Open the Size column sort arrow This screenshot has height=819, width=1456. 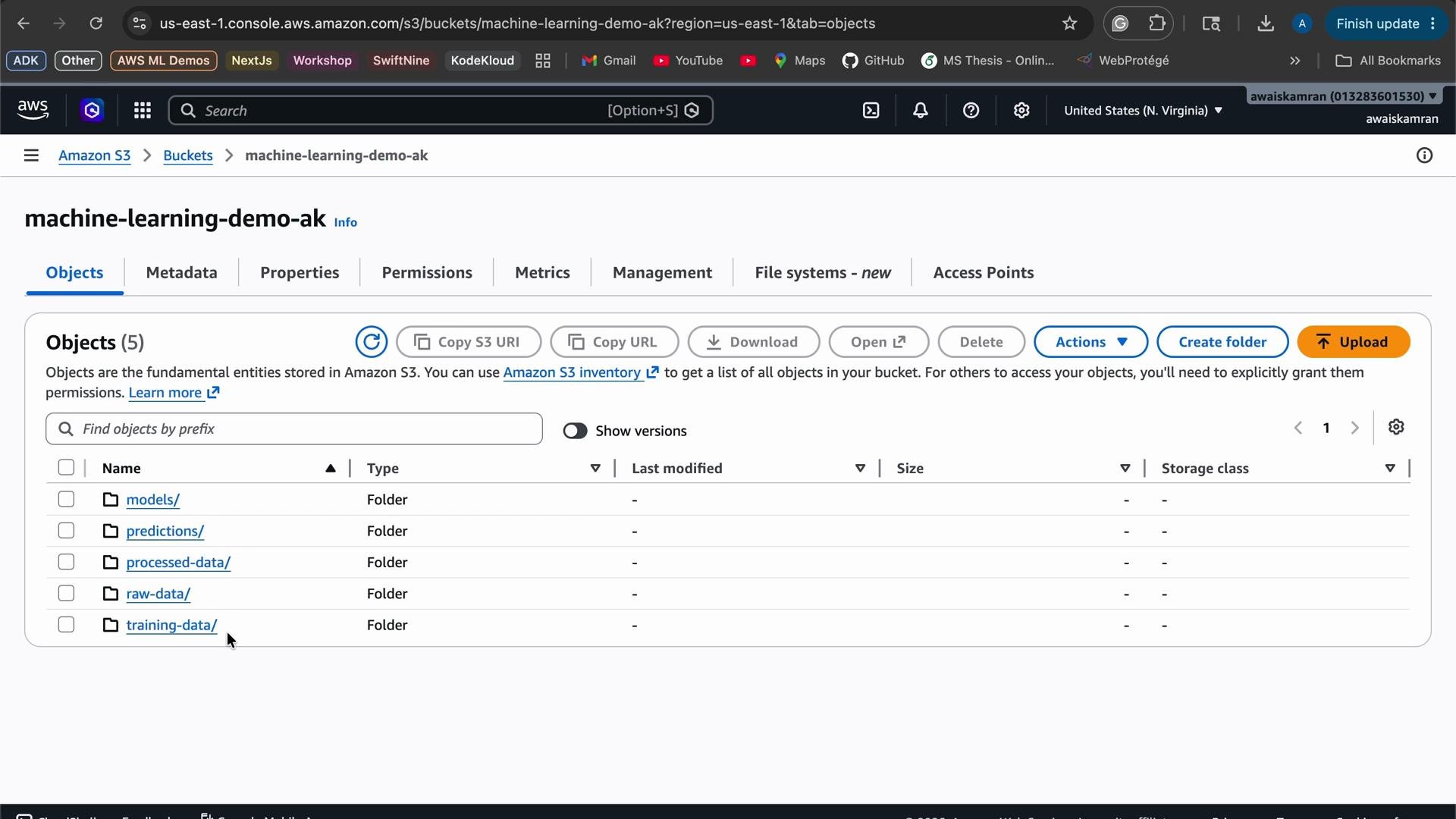pos(1125,468)
